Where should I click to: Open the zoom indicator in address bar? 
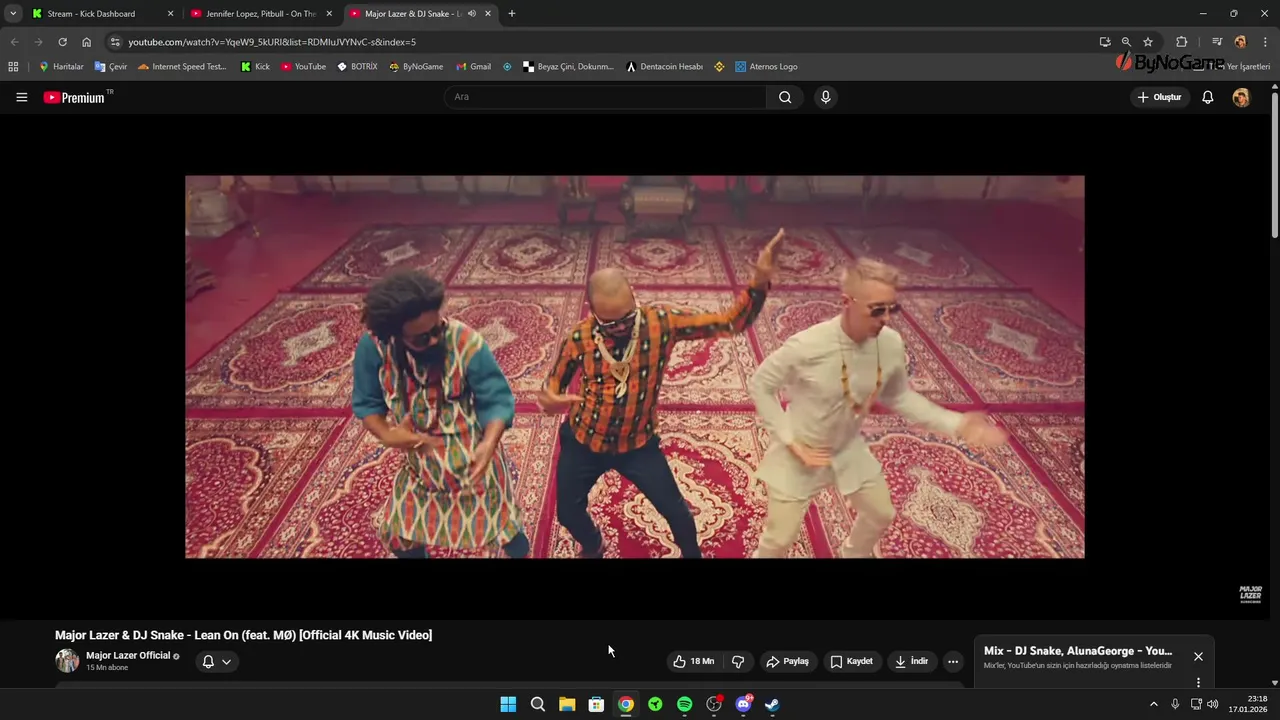pos(1126,42)
